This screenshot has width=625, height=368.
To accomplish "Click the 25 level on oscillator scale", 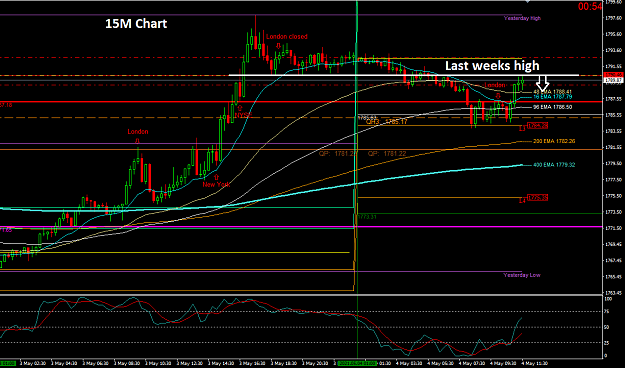I will coord(606,342).
